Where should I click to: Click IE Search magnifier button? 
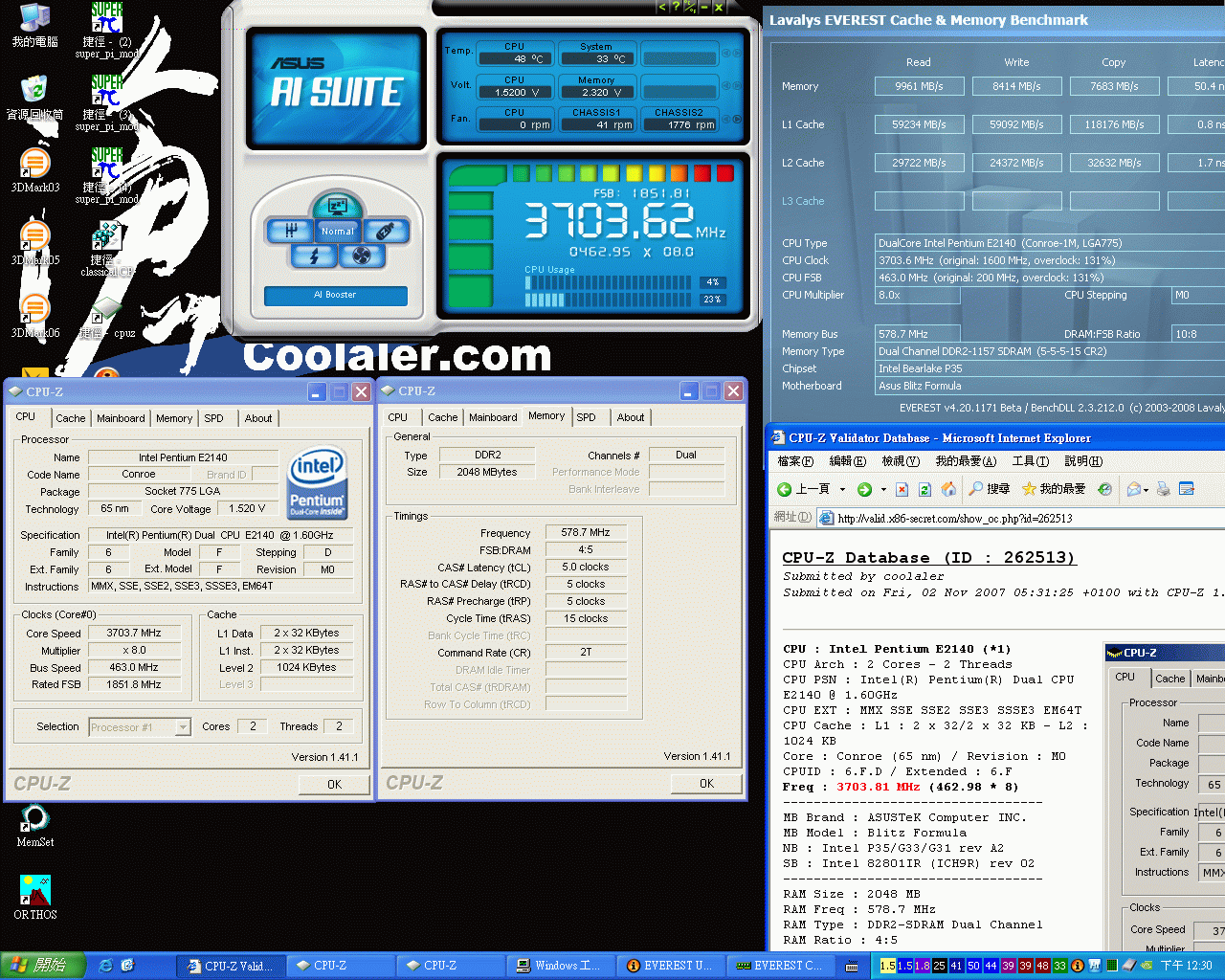pyautogui.click(x=989, y=489)
